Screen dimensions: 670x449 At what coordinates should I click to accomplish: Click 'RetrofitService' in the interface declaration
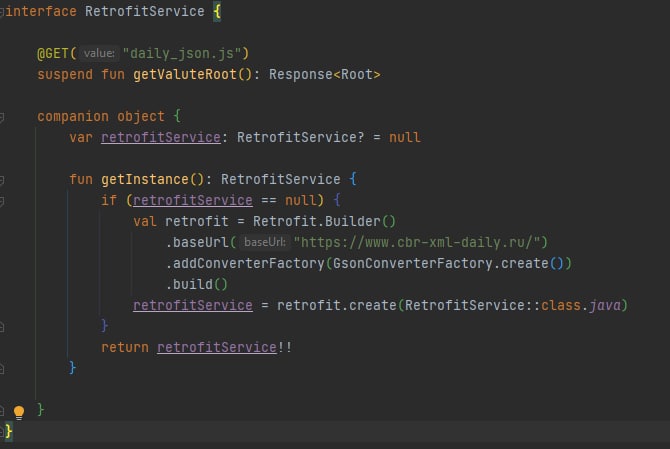click(144, 11)
